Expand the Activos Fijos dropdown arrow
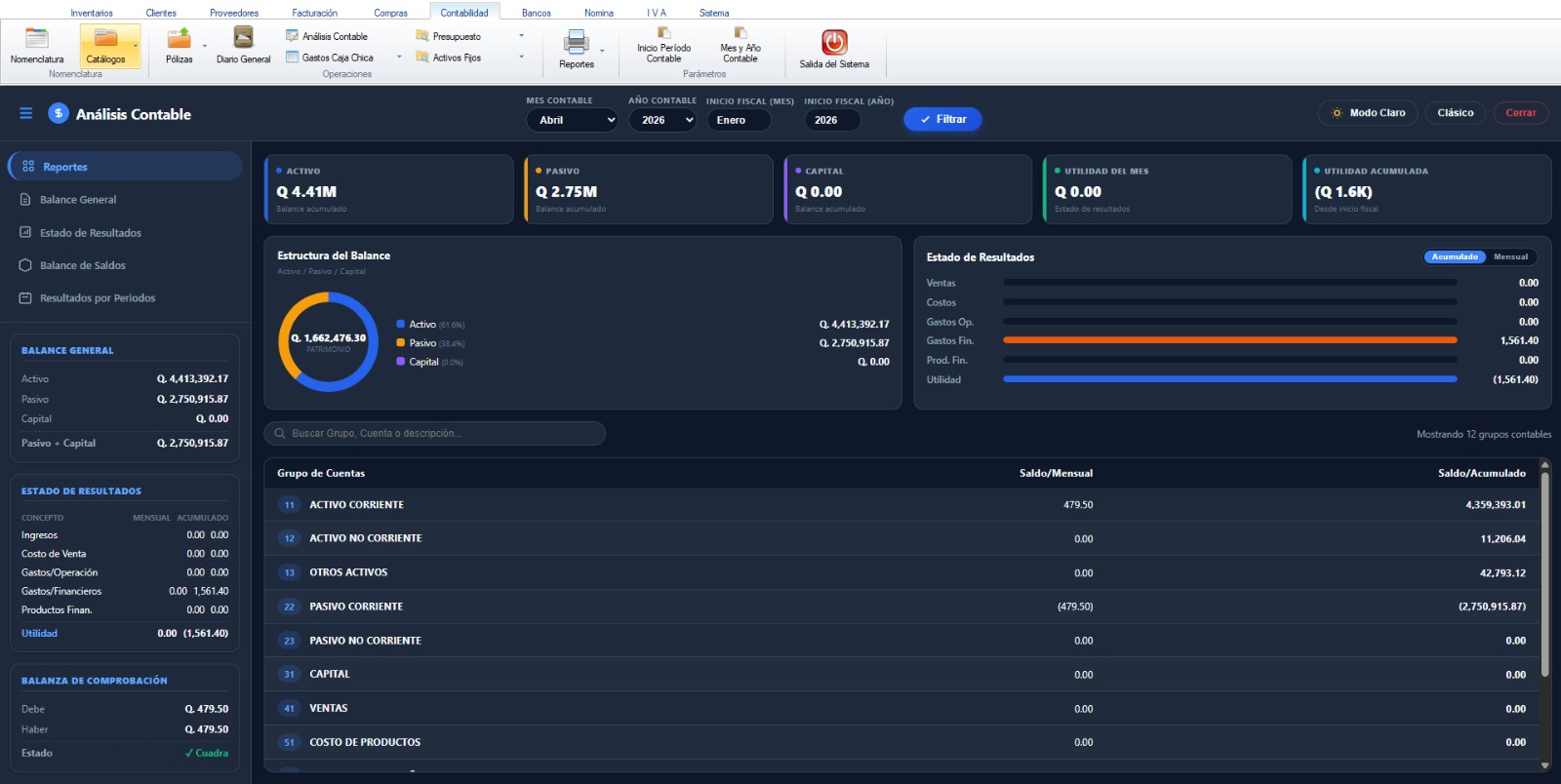 521,58
